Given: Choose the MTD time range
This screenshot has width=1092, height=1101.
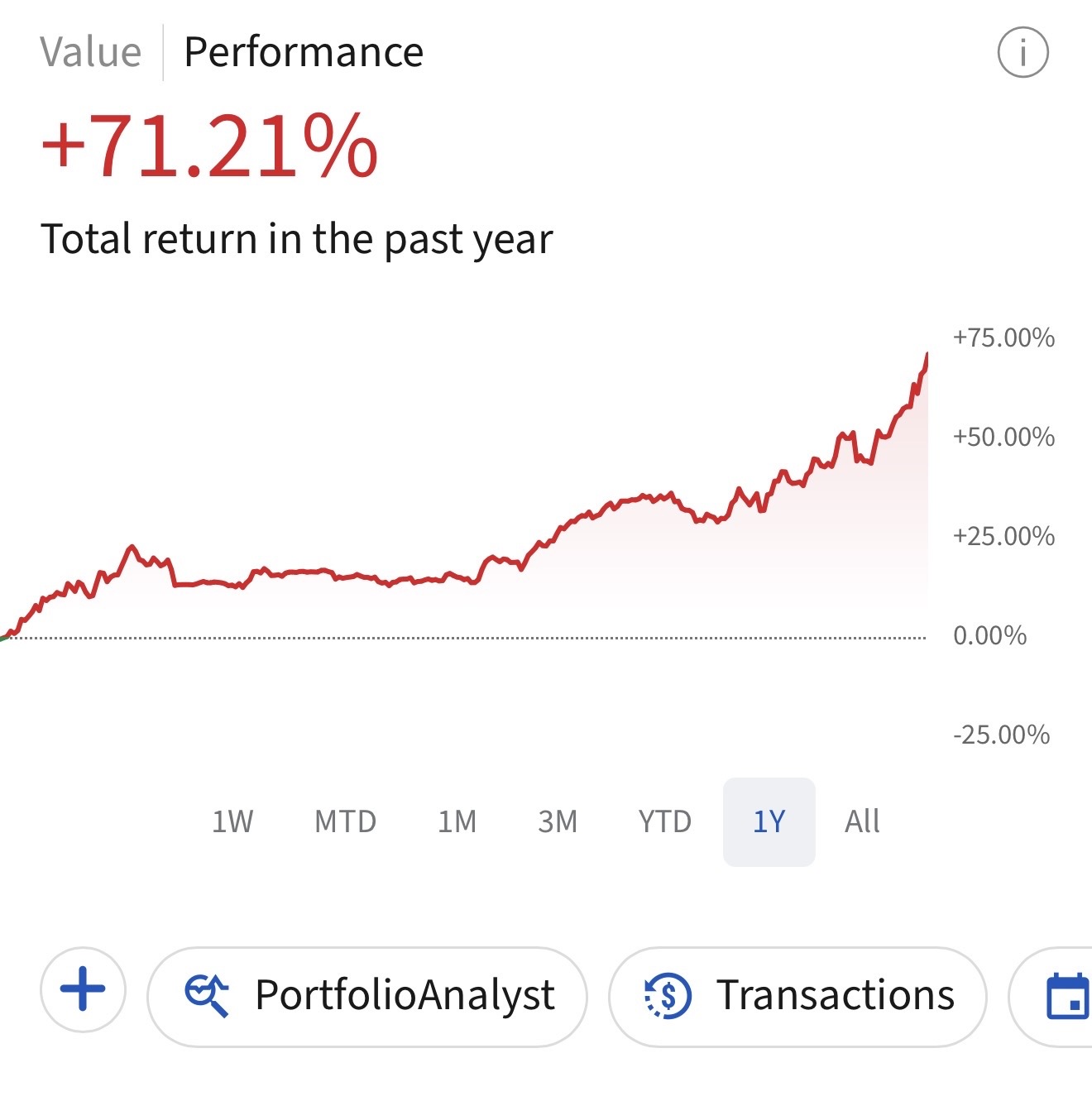Looking at the screenshot, I should click(346, 821).
